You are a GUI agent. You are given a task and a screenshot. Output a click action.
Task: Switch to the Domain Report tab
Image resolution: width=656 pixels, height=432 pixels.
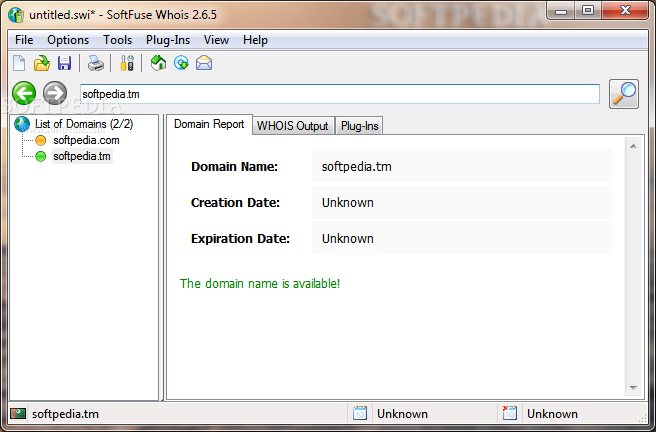209,124
